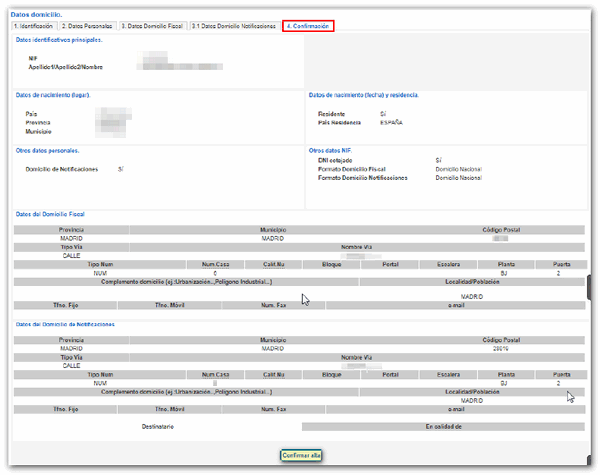Click Municipio header in Notificaciones table

[273, 340]
